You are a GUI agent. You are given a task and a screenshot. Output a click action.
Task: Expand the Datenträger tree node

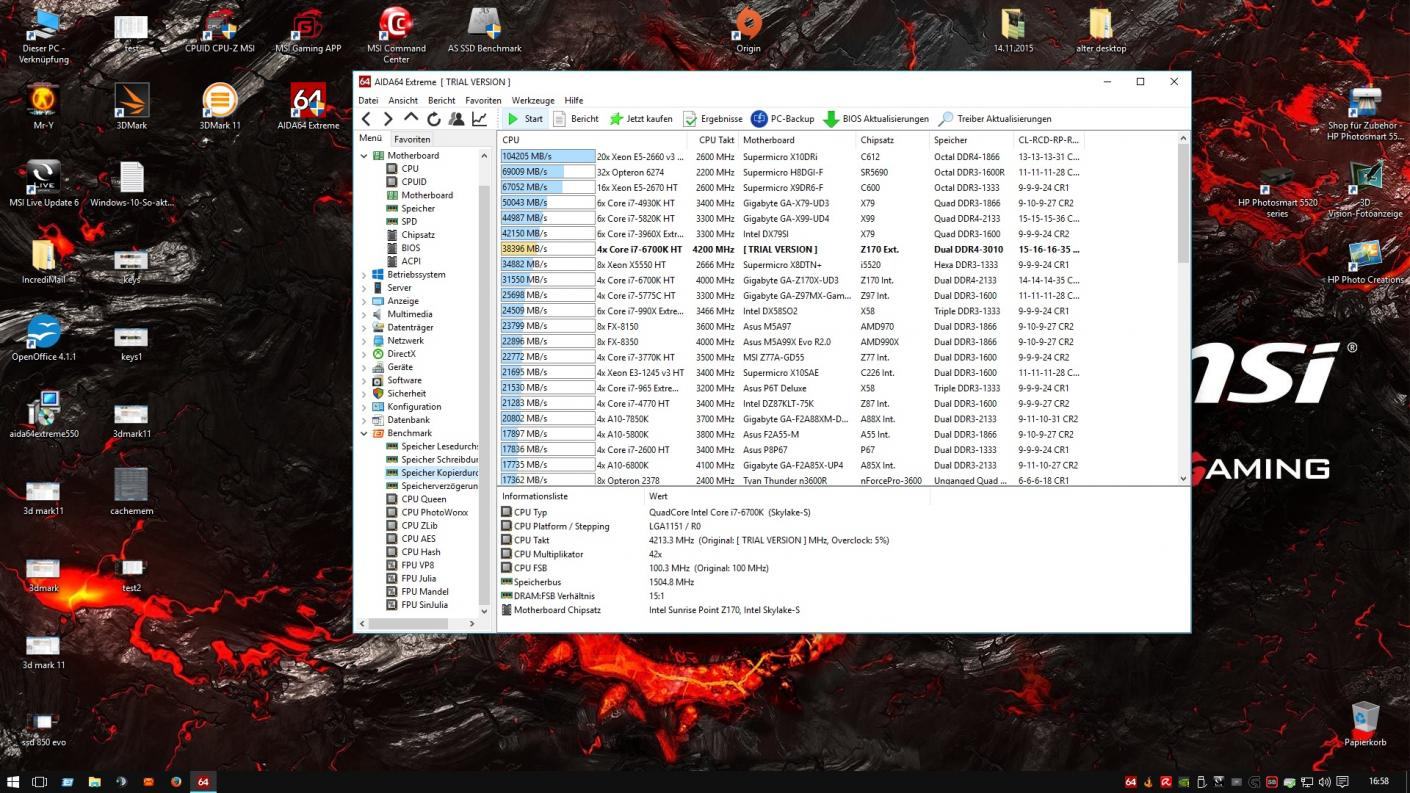click(x=364, y=327)
